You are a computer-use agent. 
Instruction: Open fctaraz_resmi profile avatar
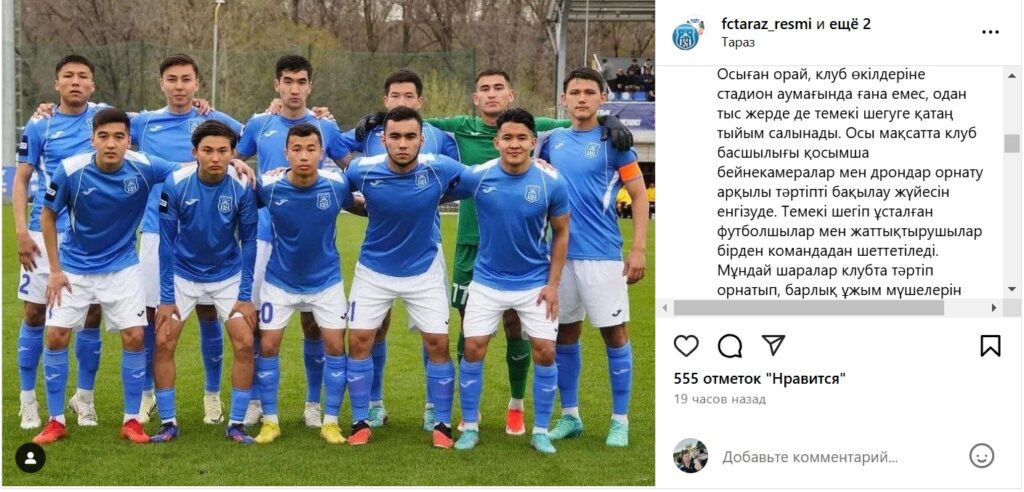click(687, 33)
